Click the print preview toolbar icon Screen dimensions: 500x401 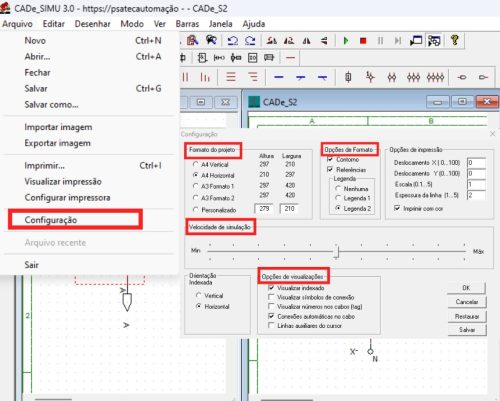(192, 41)
